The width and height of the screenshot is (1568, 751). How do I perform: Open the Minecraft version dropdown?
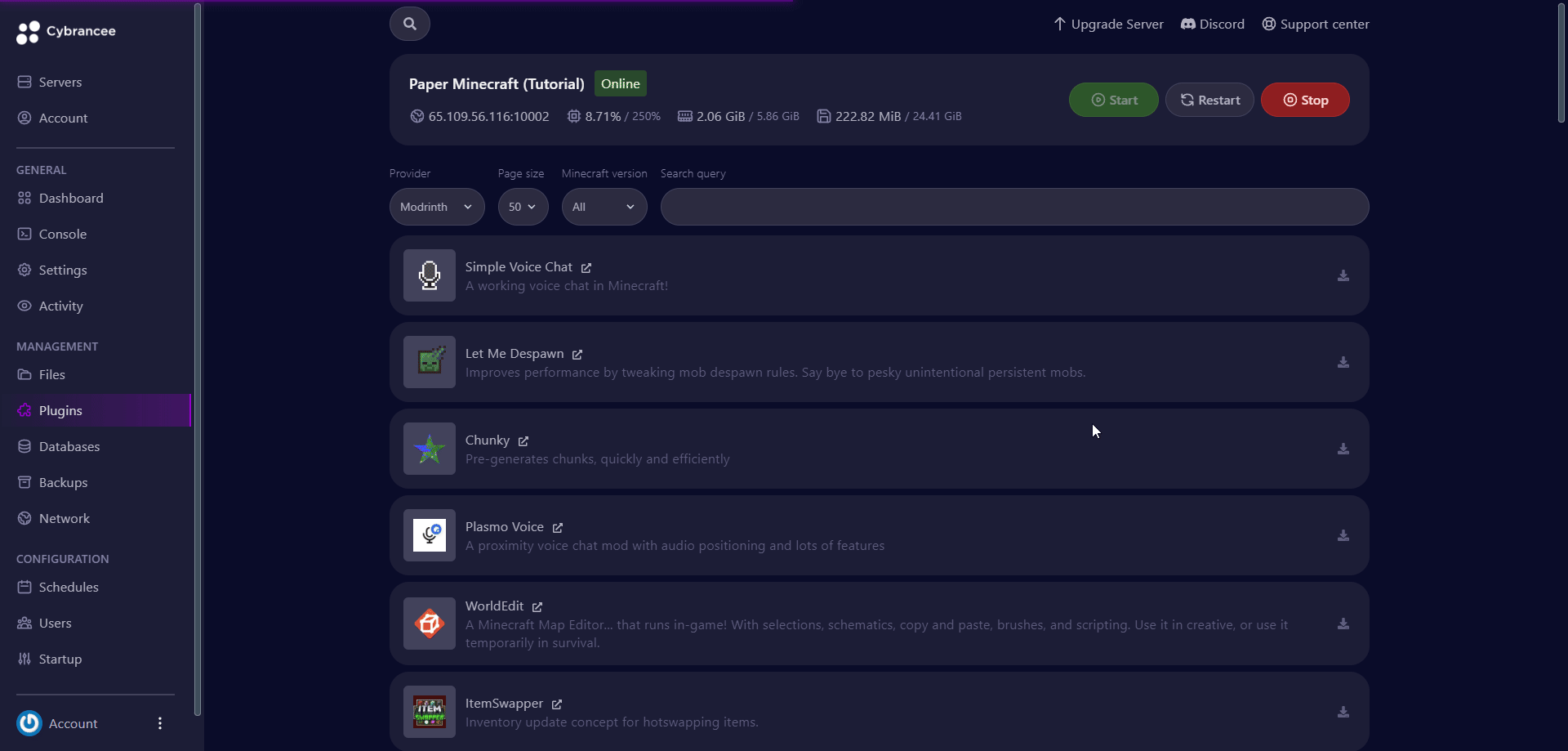(604, 207)
